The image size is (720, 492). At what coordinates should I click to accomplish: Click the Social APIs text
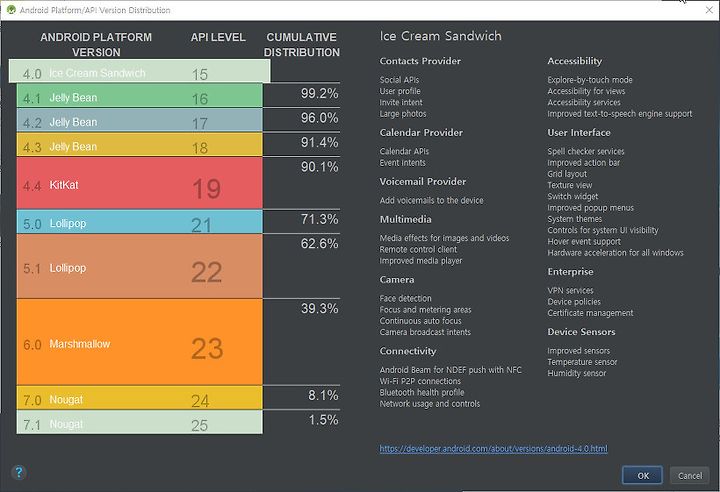(x=399, y=79)
